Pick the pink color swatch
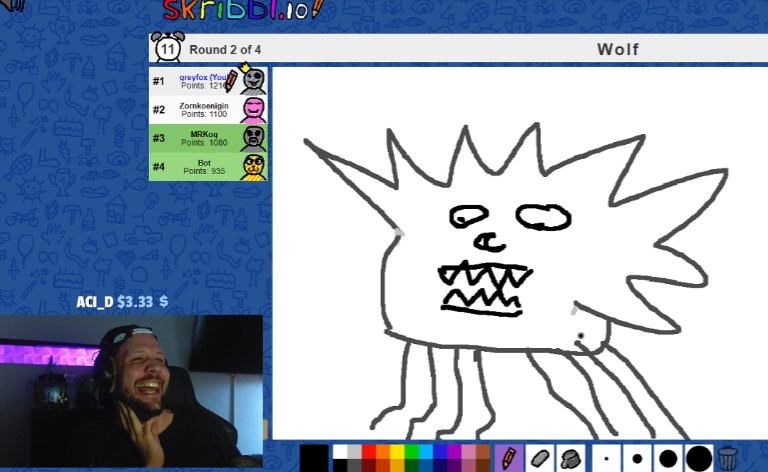Viewport: 768px width, 472px height. tap(469, 451)
